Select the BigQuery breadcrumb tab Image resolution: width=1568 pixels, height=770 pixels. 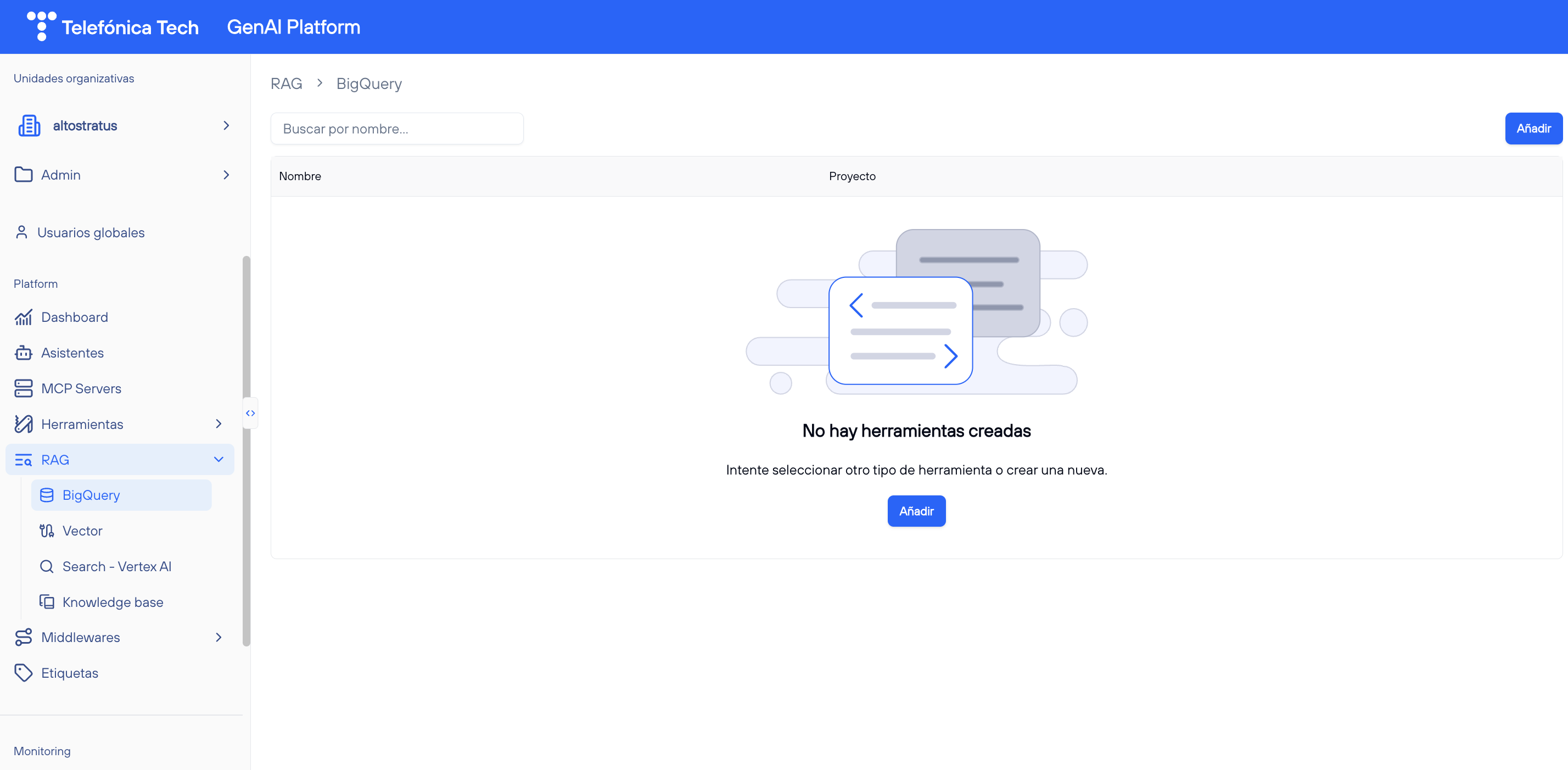click(369, 83)
